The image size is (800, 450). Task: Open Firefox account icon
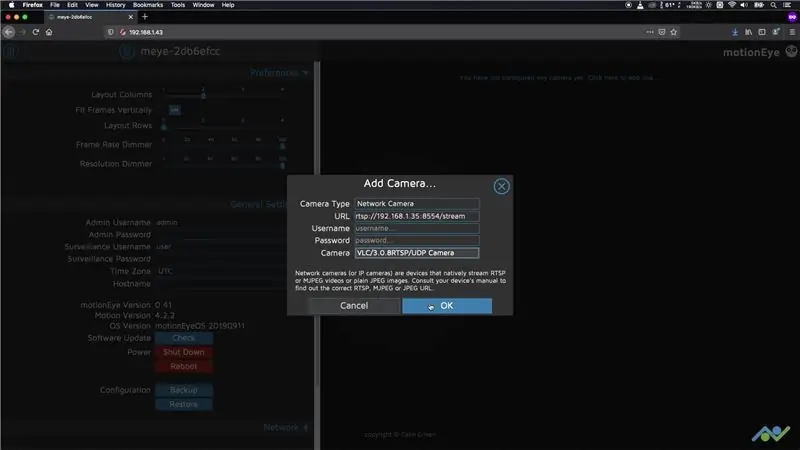tap(776, 32)
